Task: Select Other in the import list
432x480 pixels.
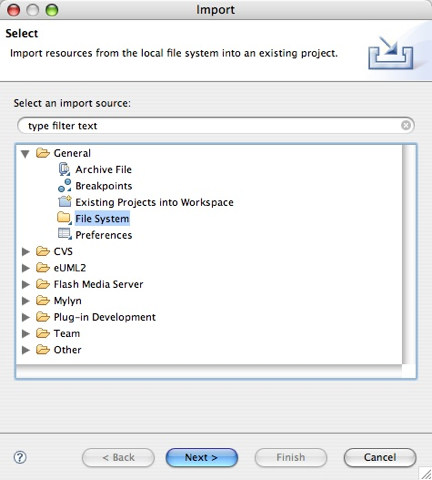Action: click(67, 350)
